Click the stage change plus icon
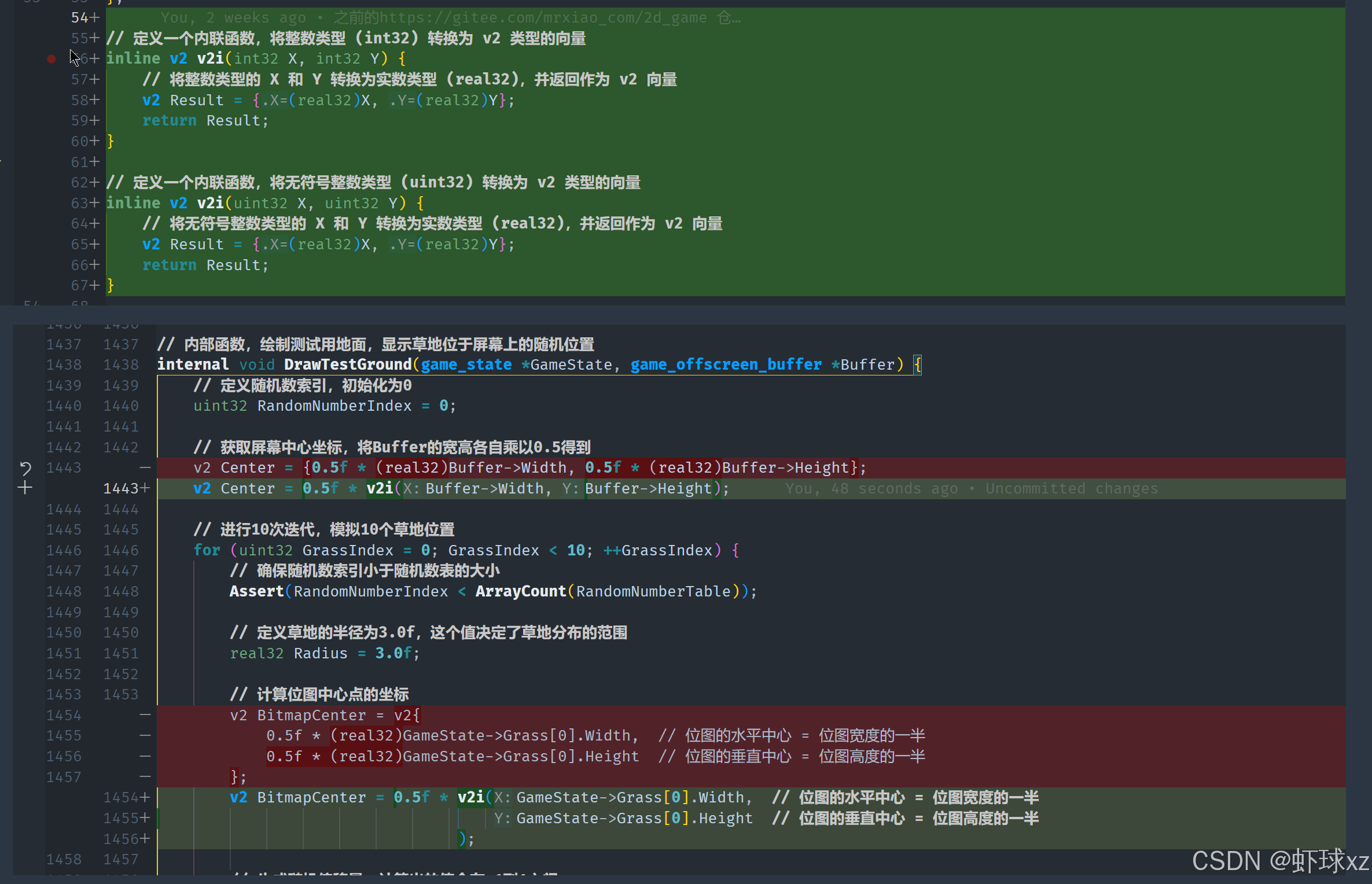 [x=25, y=488]
